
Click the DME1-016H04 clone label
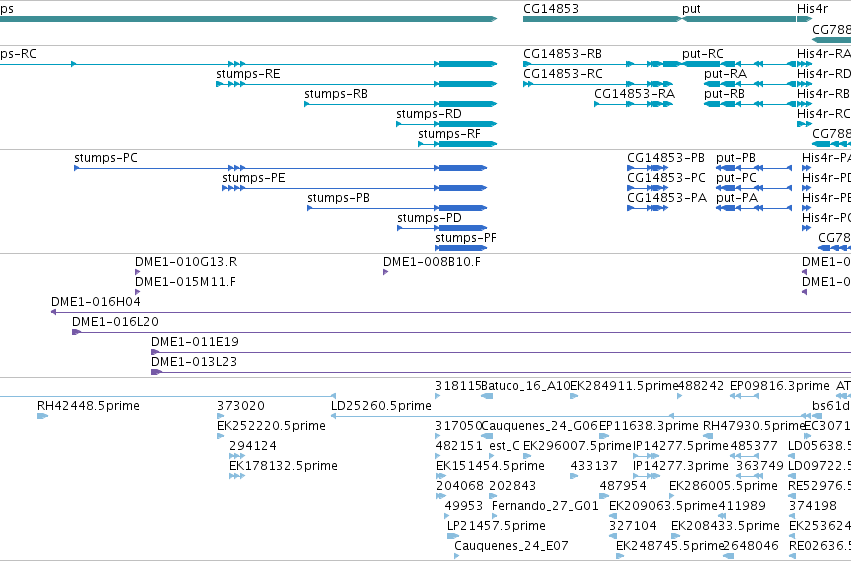click(x=96, y=302)
